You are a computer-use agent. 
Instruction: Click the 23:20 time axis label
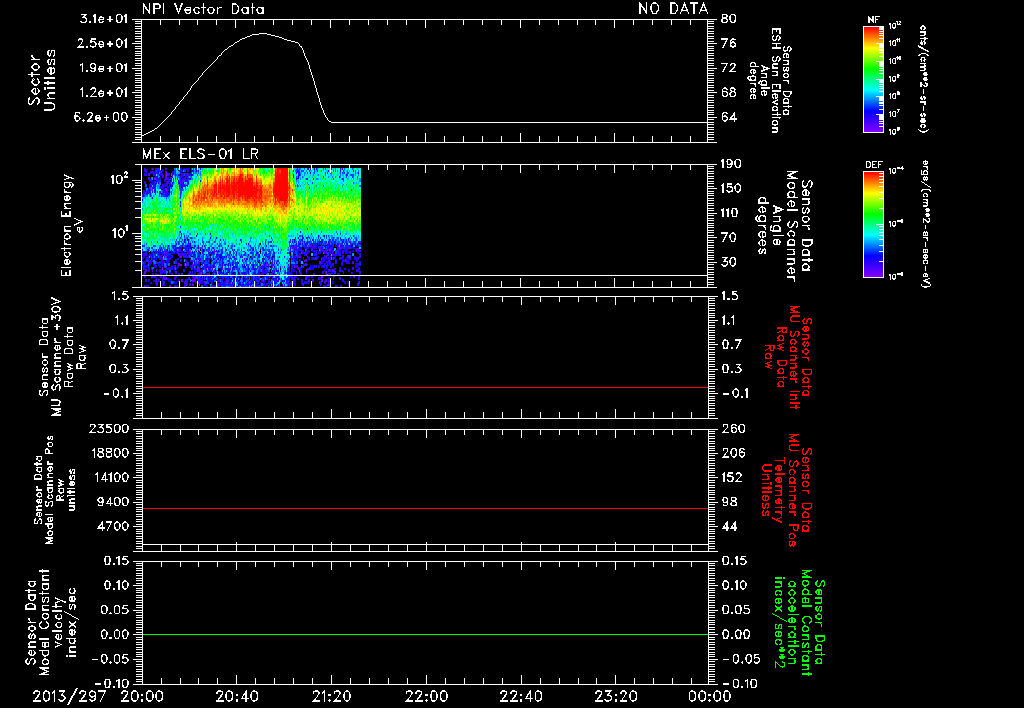(x=615, y=697)
